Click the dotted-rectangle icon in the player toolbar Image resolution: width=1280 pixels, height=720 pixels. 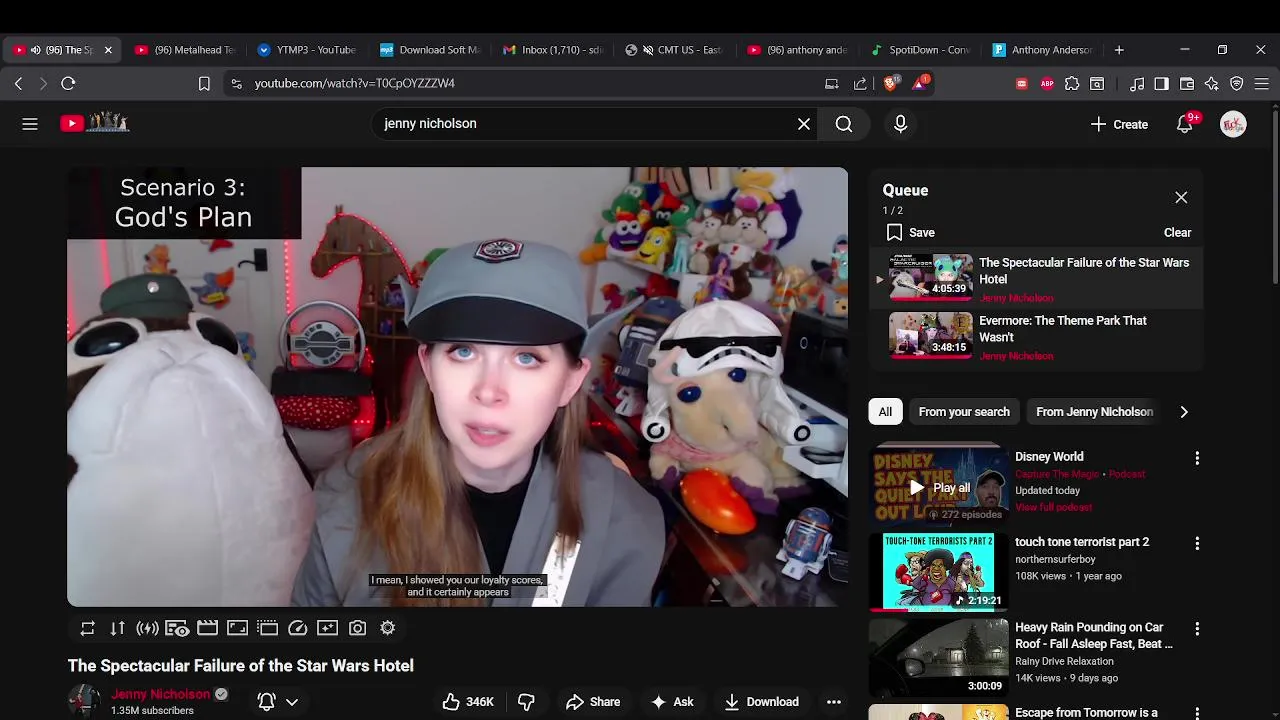pos(267,628)
